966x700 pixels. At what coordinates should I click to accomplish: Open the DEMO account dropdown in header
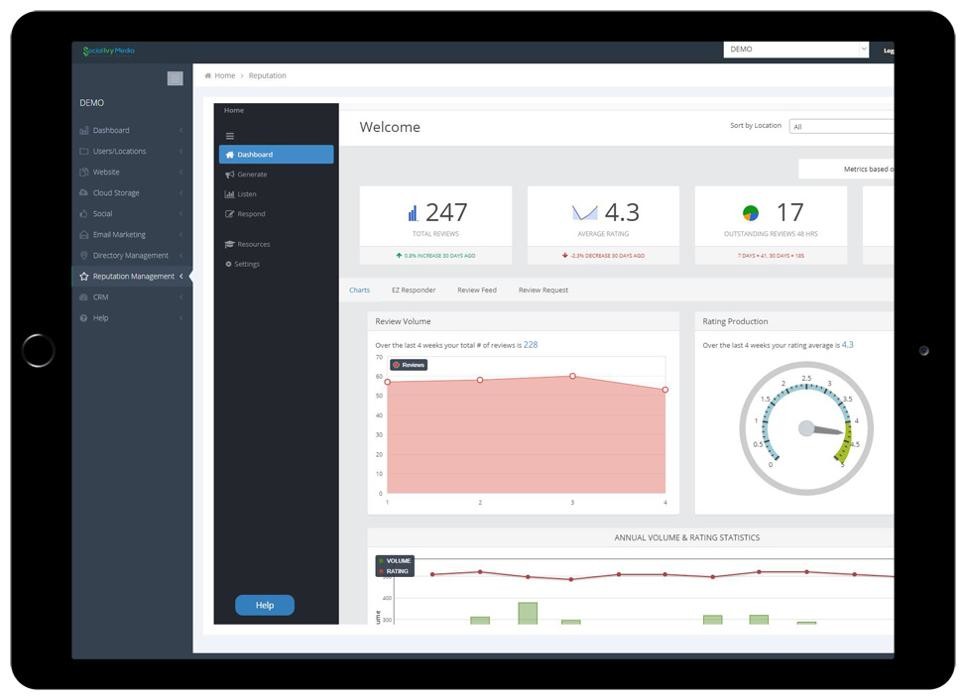click(796, 49)
